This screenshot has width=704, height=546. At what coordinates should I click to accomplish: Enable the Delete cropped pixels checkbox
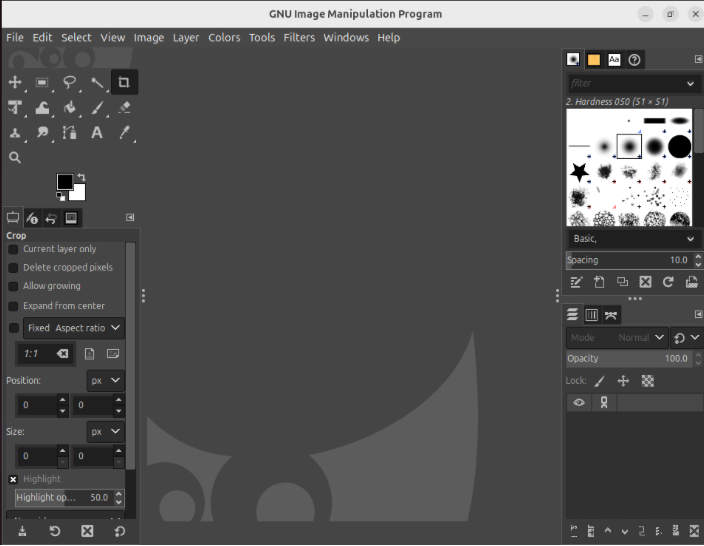pyautogui.click(x=14, y=268)
